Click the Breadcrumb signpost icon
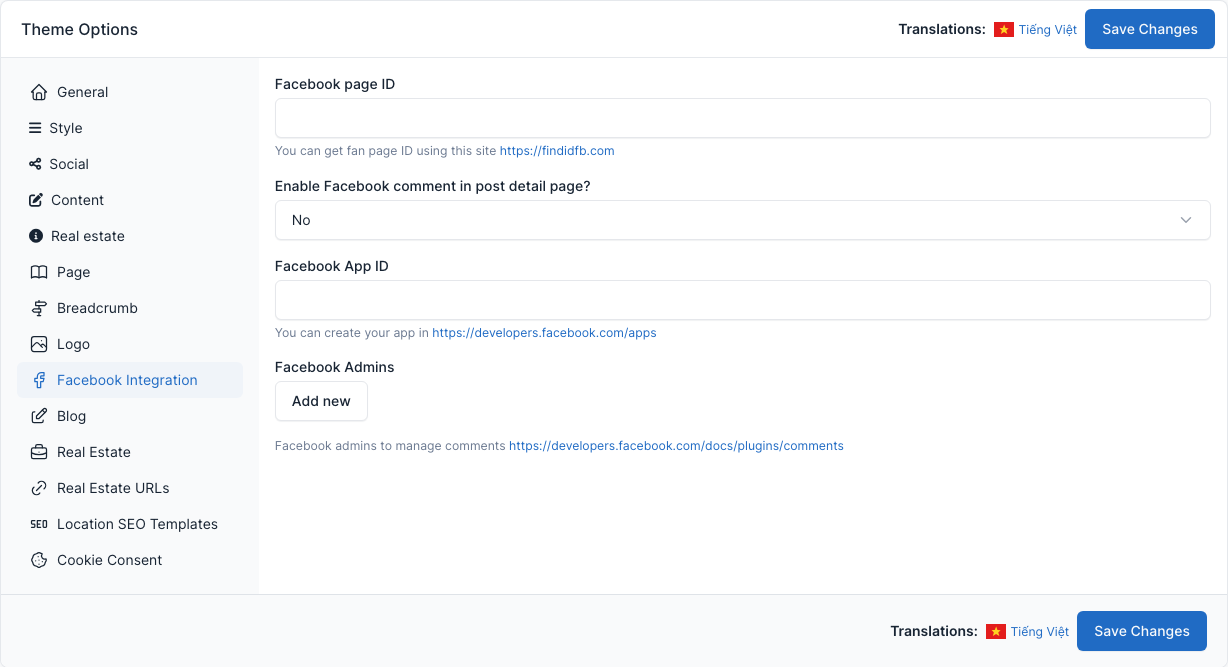 coord(39,308)
